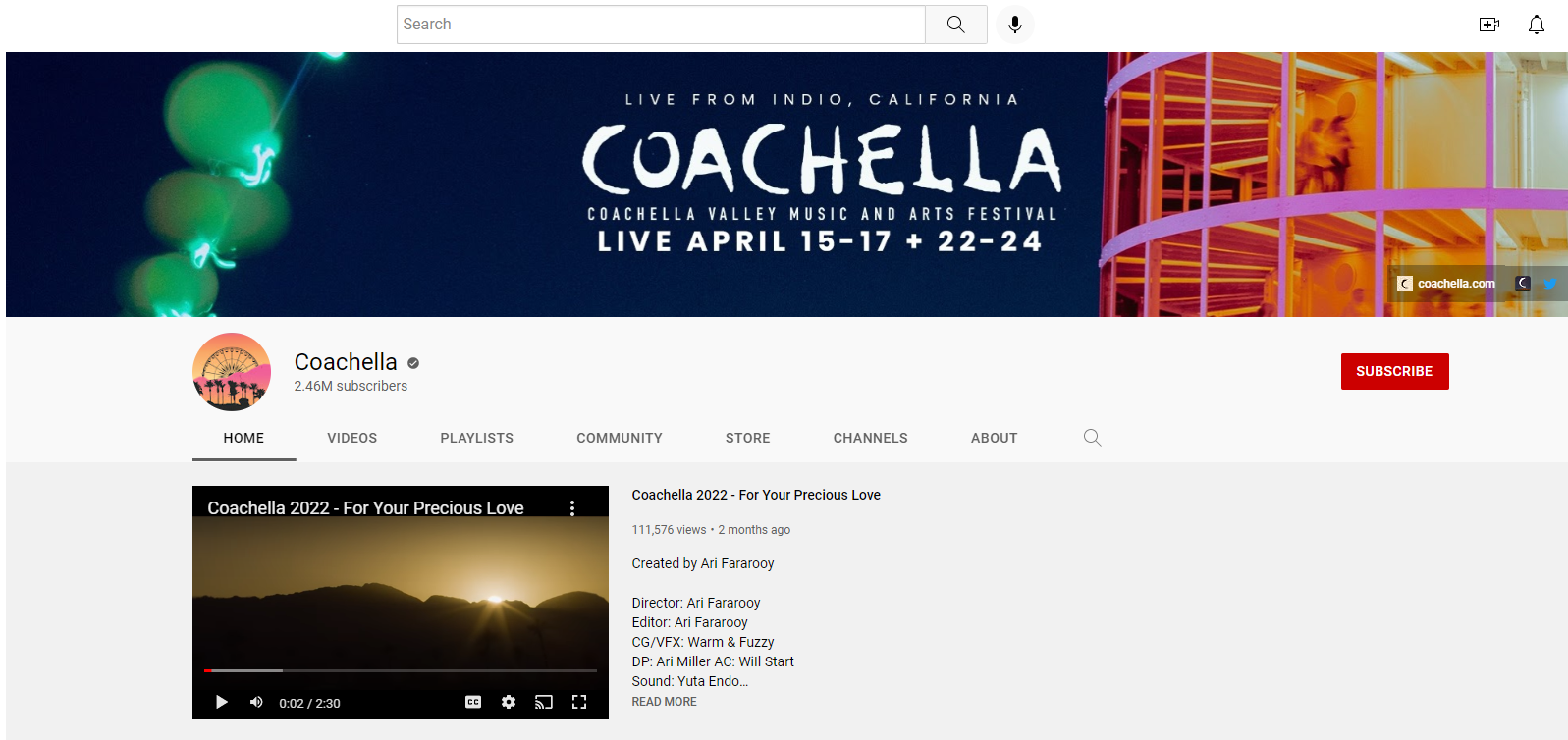The image size is (1568, 740).
Task: Open the Store tab
Action: click(x=748, y=438)
